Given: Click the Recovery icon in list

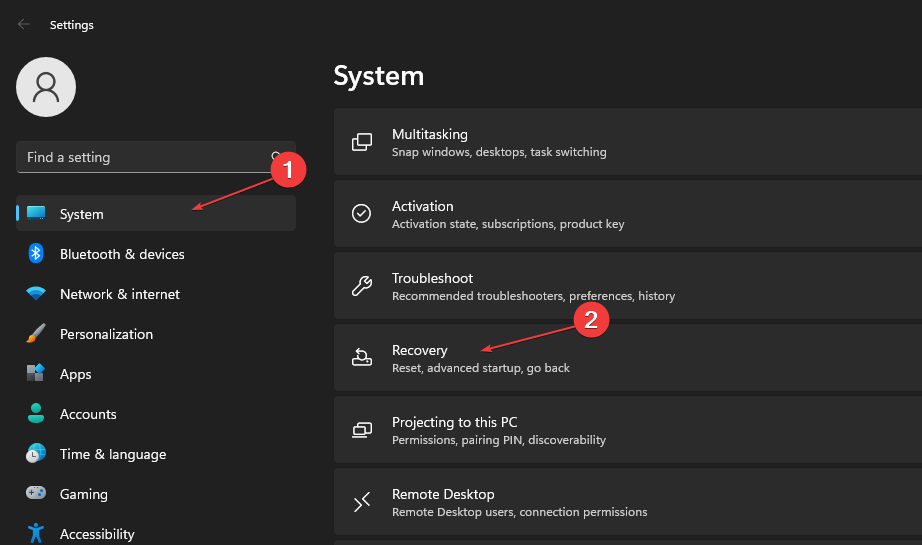Looking at the screenshot, I should tap(362, 358).
